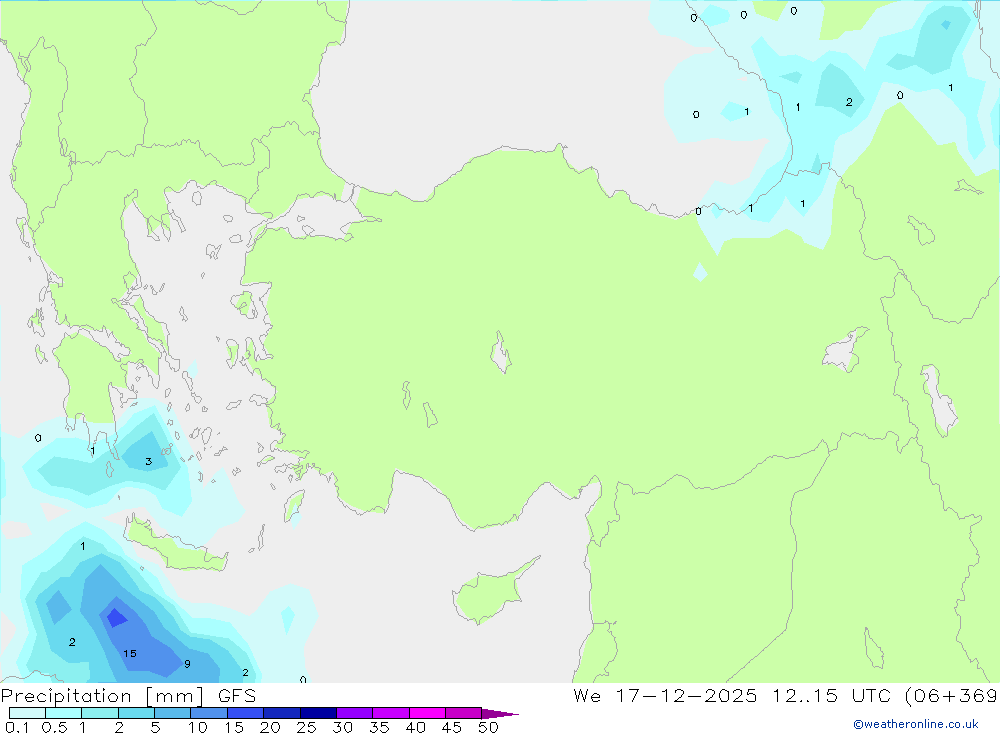
Task: Select the legend swatch between 20 and 25
Action: pos(281,713)
